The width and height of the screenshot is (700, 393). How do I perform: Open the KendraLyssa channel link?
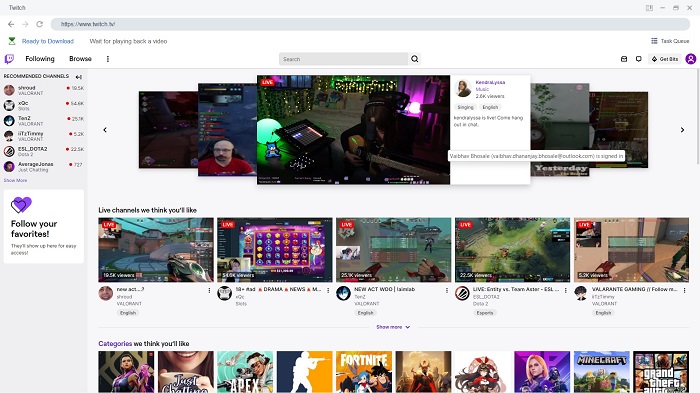pyautogui.click(x=490, y=83)
